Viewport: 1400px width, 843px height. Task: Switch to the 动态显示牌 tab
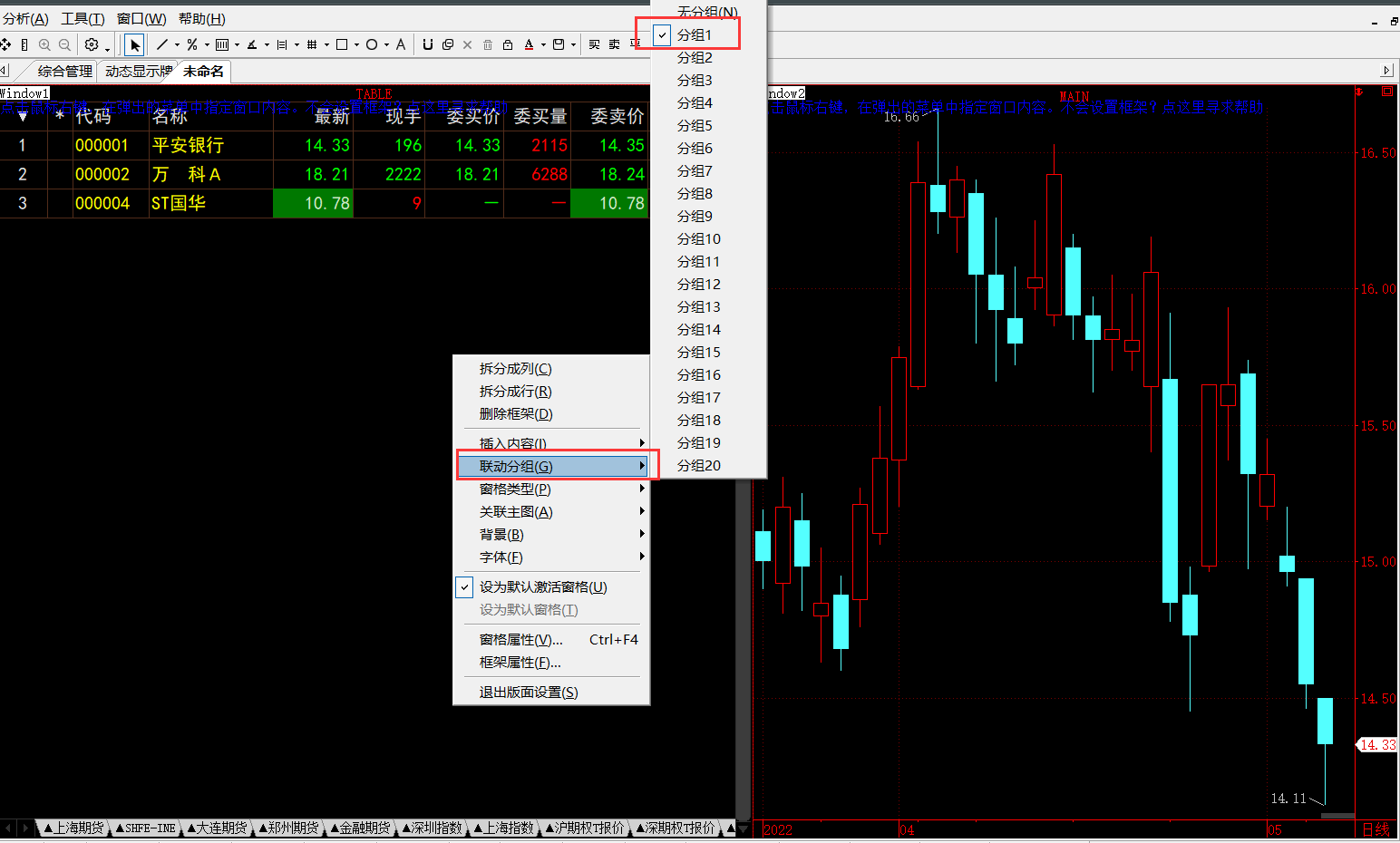coord(138,71)
